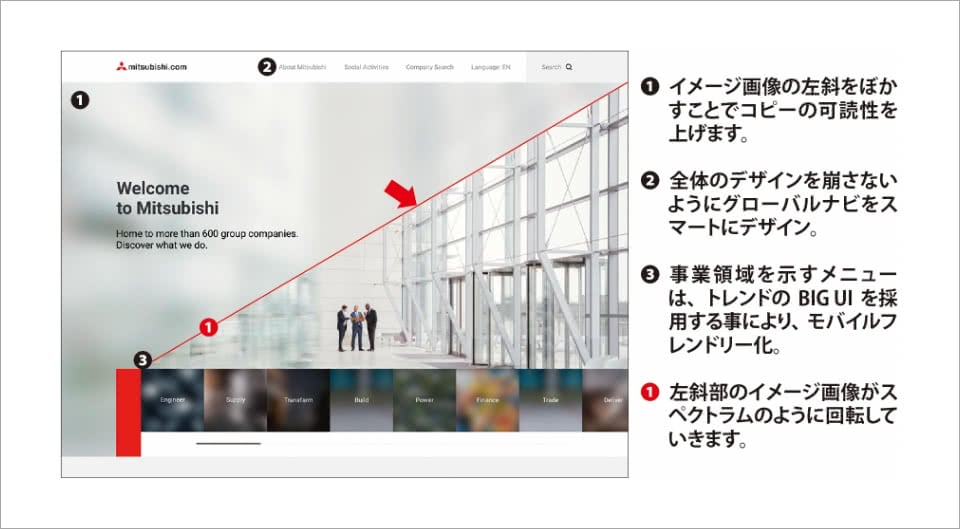Open the Transform tile

(298, 400)
